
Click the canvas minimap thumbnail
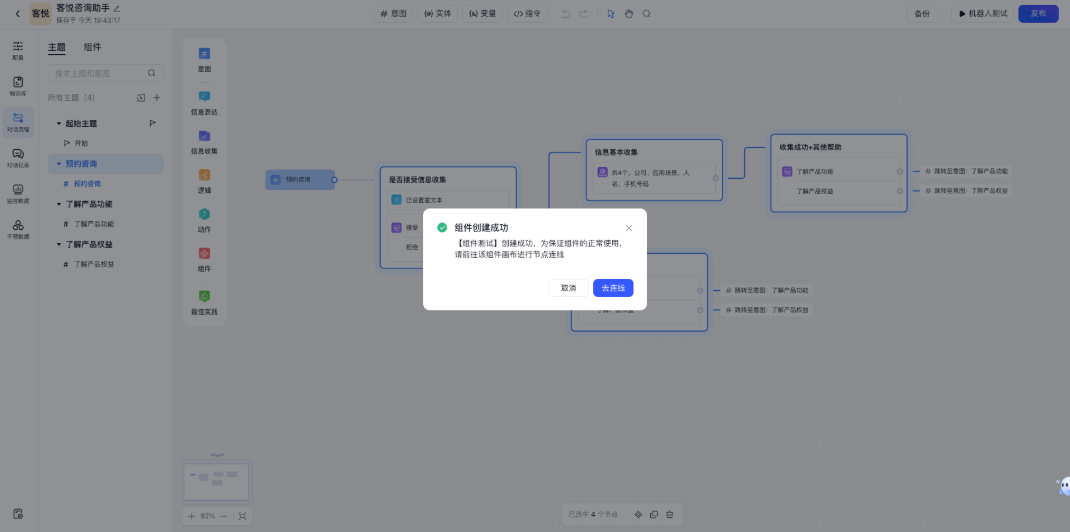point(217,482)
